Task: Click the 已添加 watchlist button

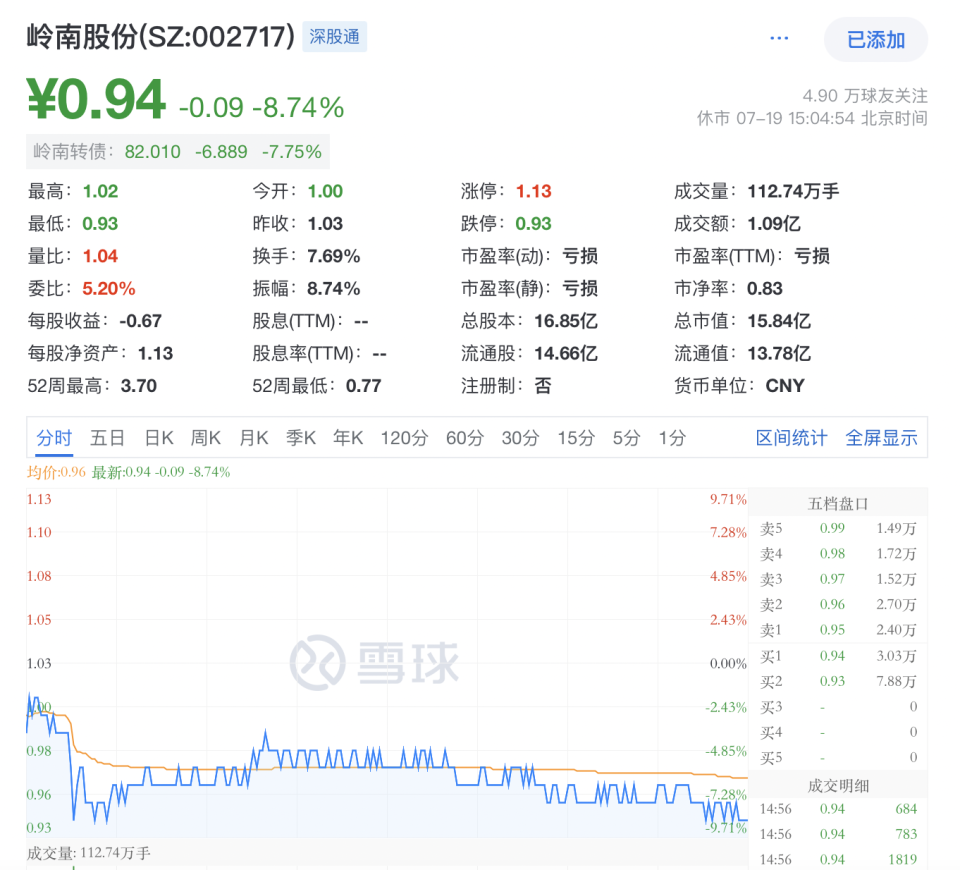Action: pos(876,40)
